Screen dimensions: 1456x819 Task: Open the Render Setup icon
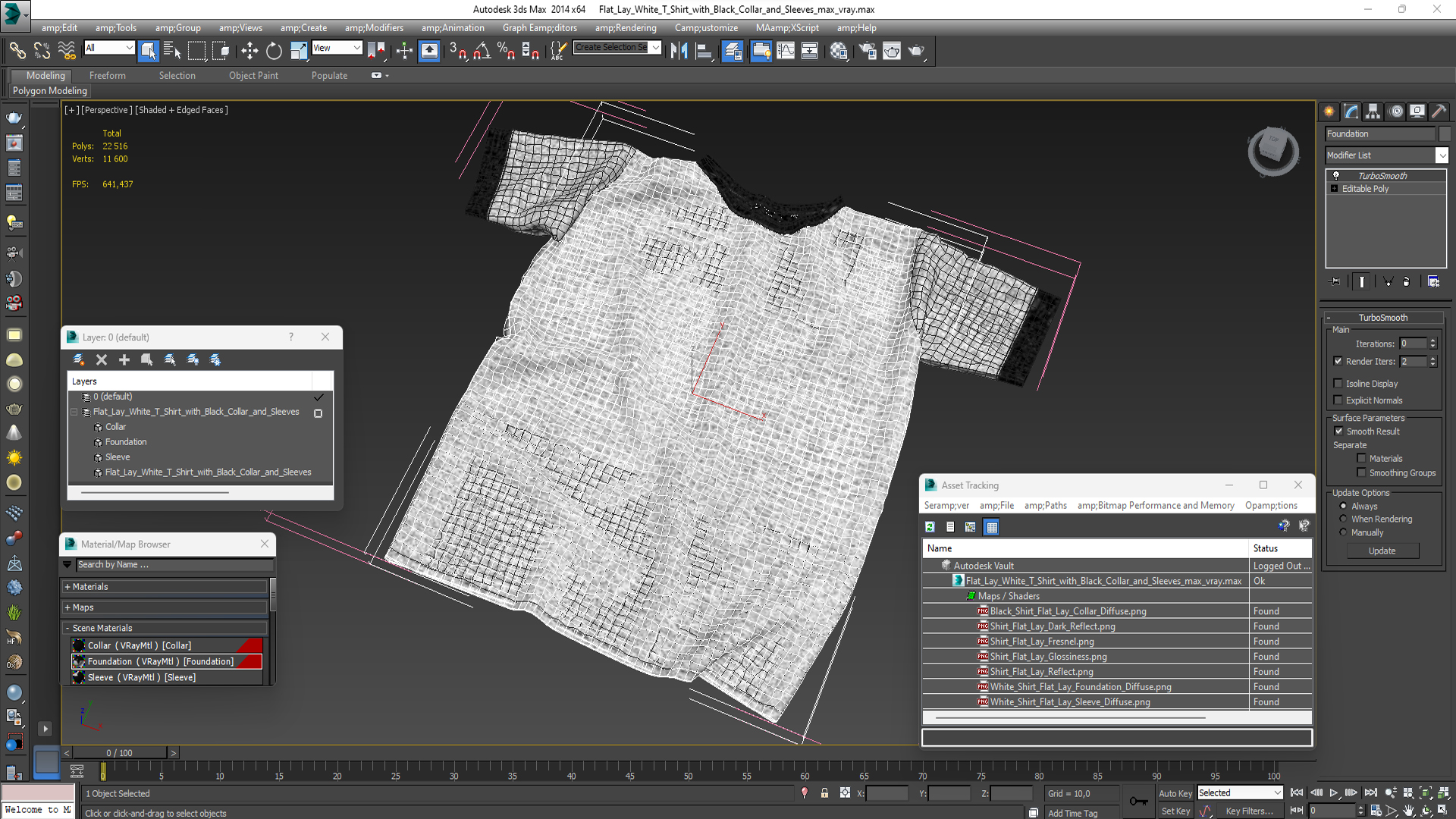867,51
